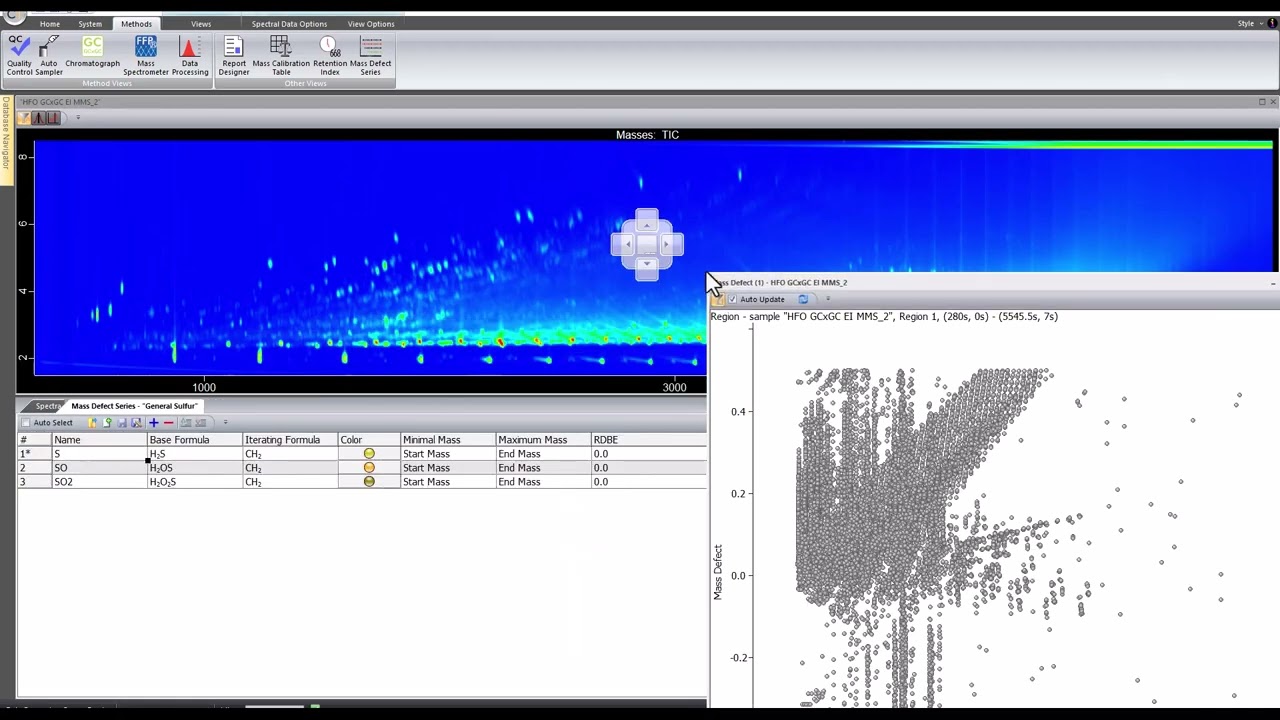Open the Home ribbon tab
1280x720 pixels.
[x=49, y=24]
